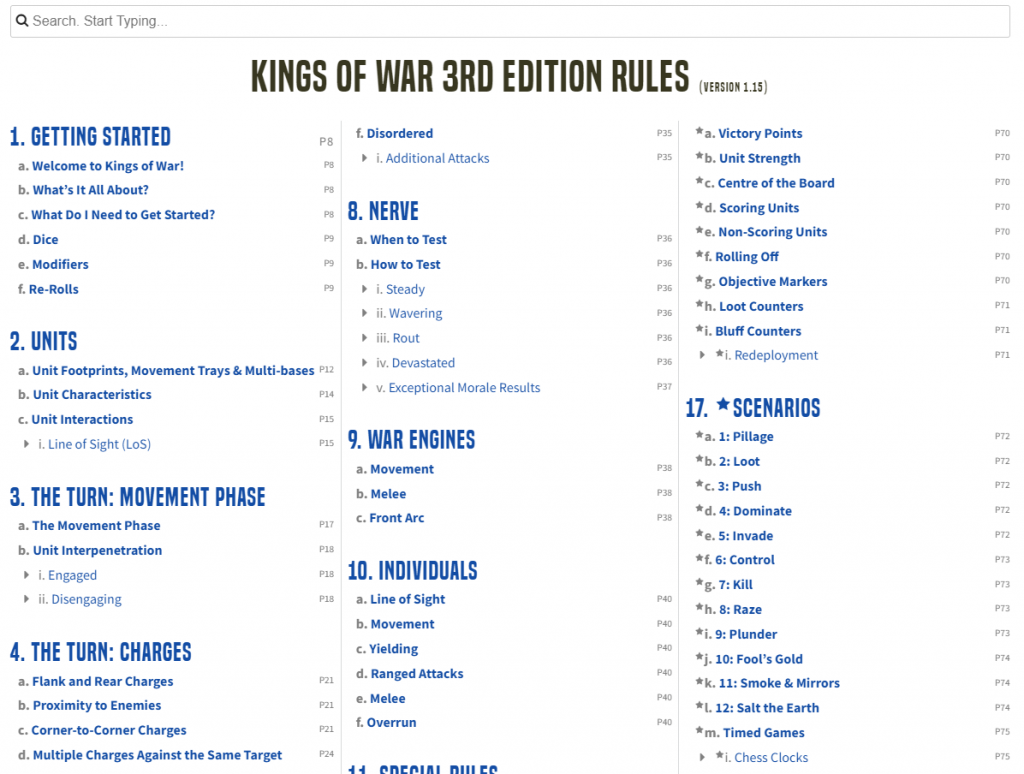Click the star icon beside Objective Markers
The width and height of the screenshot is (1024, 774).
coord(699,280)
